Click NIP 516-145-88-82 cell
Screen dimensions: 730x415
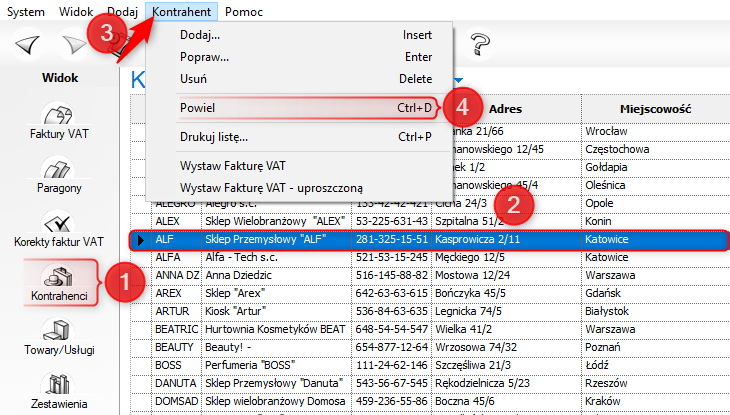pyautogui.click(x=392, y=275)
